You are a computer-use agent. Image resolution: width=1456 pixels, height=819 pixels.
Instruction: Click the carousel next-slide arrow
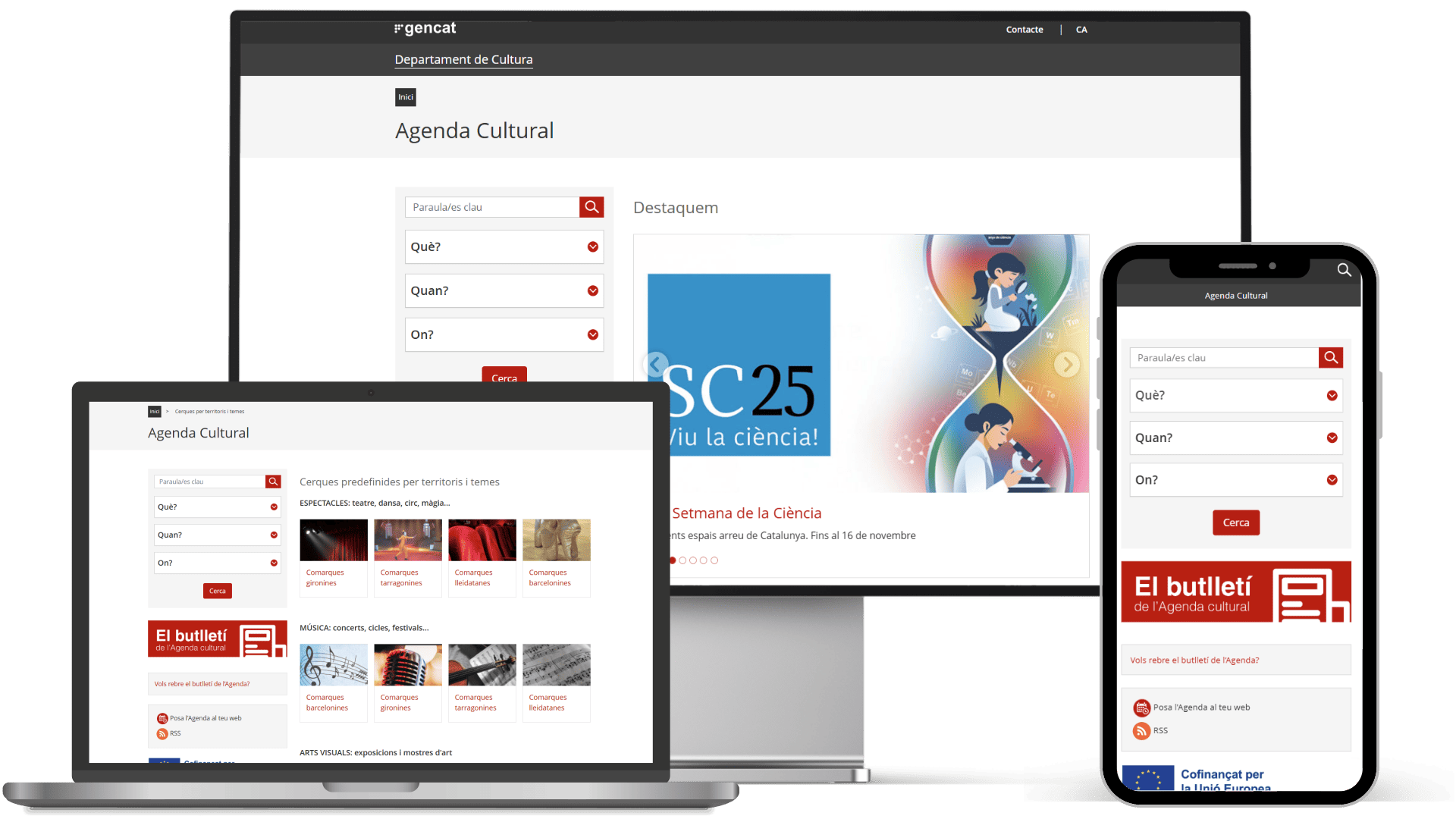click(x=1067, y=364)
